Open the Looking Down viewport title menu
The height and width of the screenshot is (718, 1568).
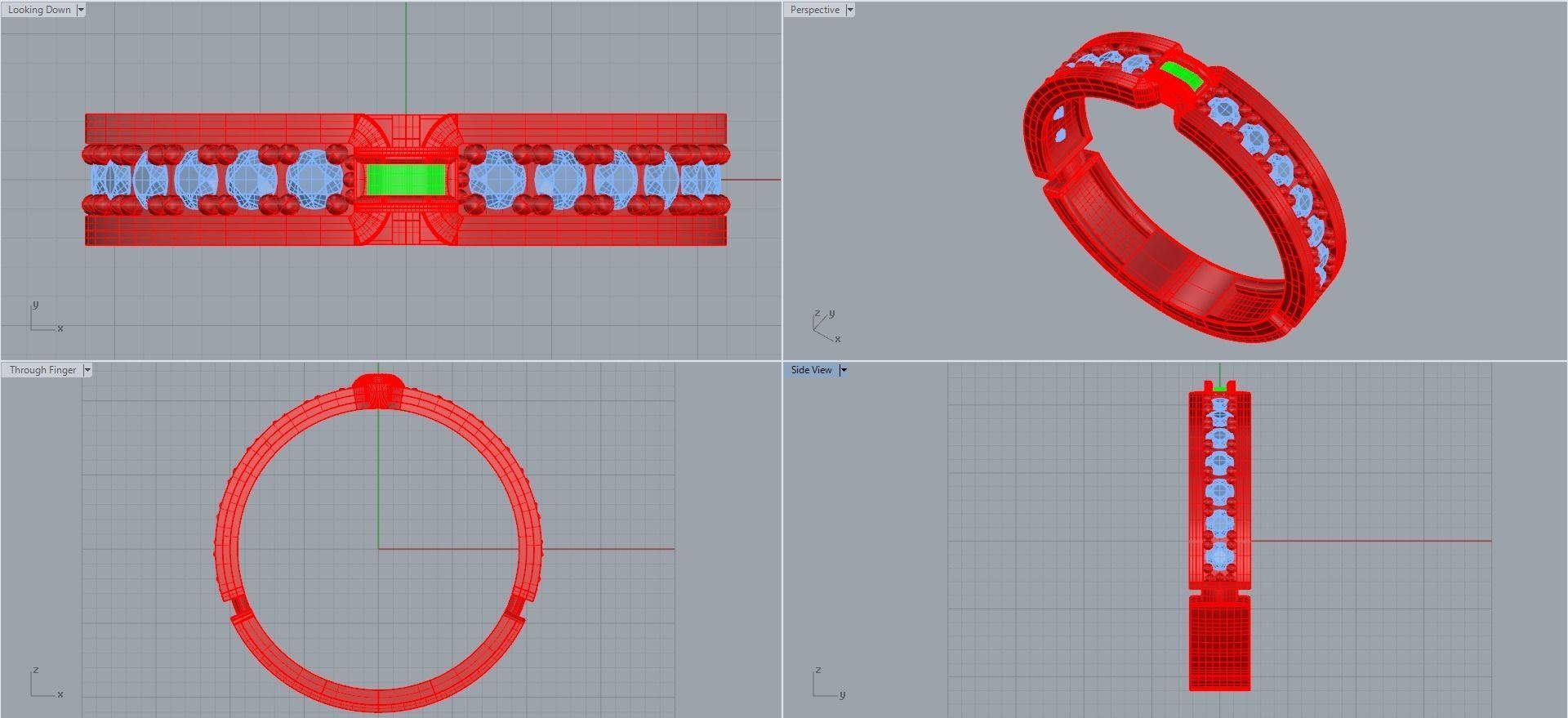[39, 10]
